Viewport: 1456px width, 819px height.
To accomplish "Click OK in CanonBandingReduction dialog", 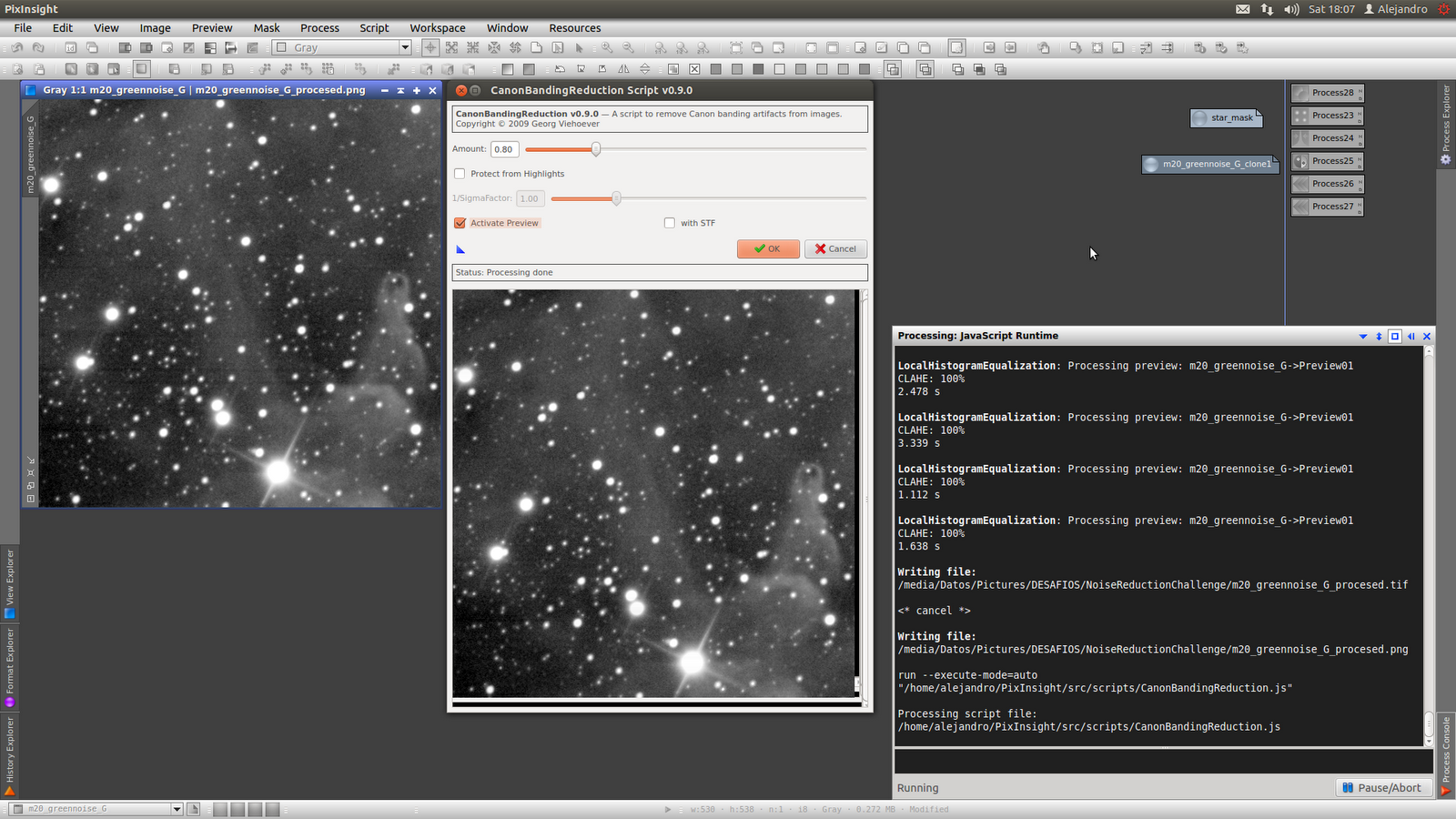I will coord(768,249).
